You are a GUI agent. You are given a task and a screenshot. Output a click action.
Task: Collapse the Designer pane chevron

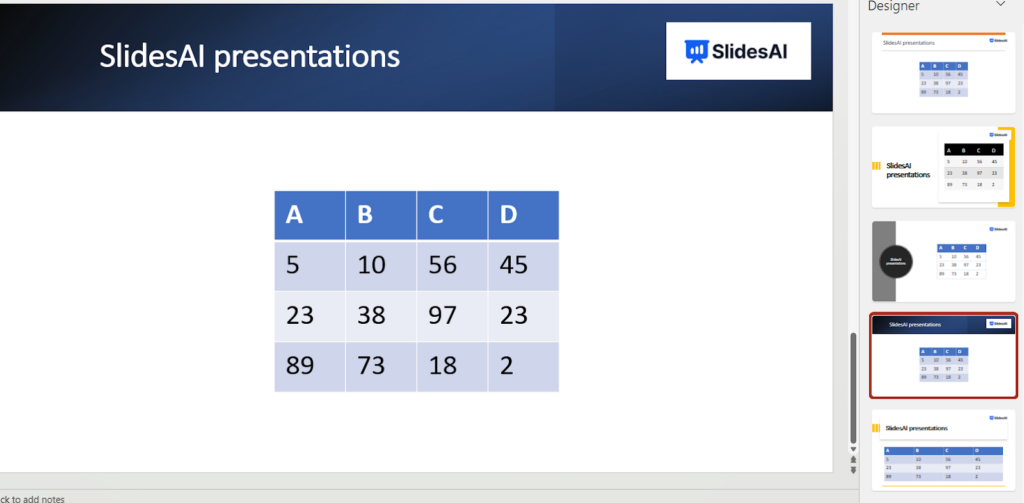(1001, 5)
